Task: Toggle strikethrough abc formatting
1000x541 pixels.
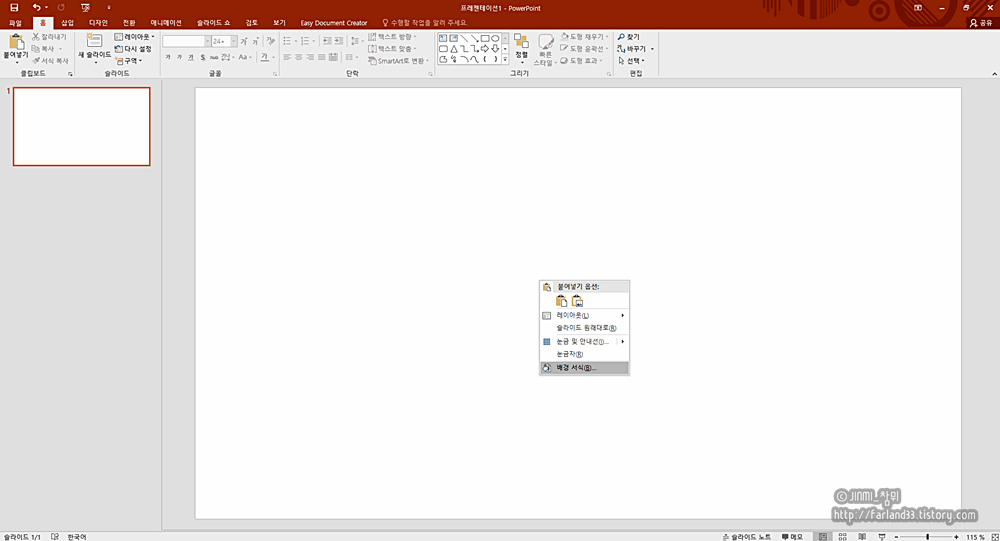Action: point(214,57)
